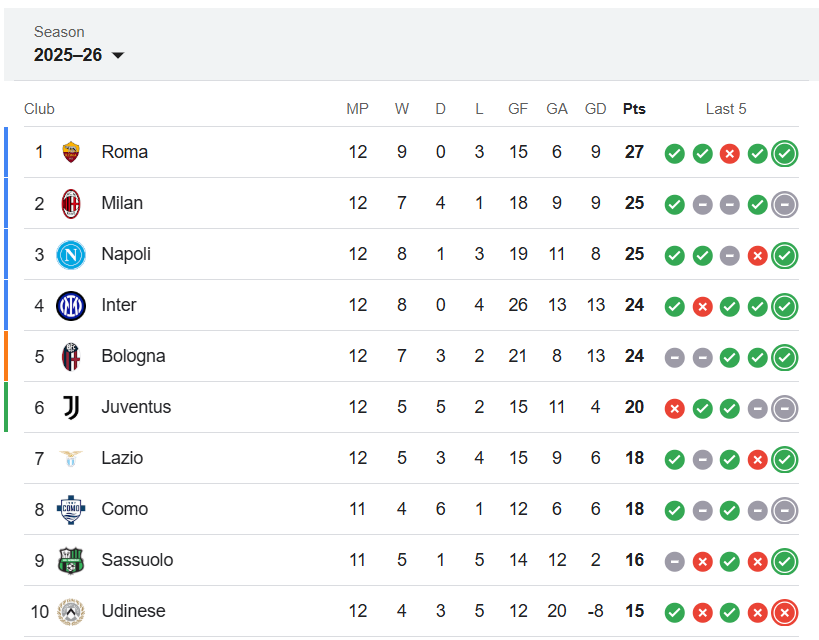Viewport: 819px width, 640px height.
Task: Click the Udinese club crest
Action: tap(71, 611)
